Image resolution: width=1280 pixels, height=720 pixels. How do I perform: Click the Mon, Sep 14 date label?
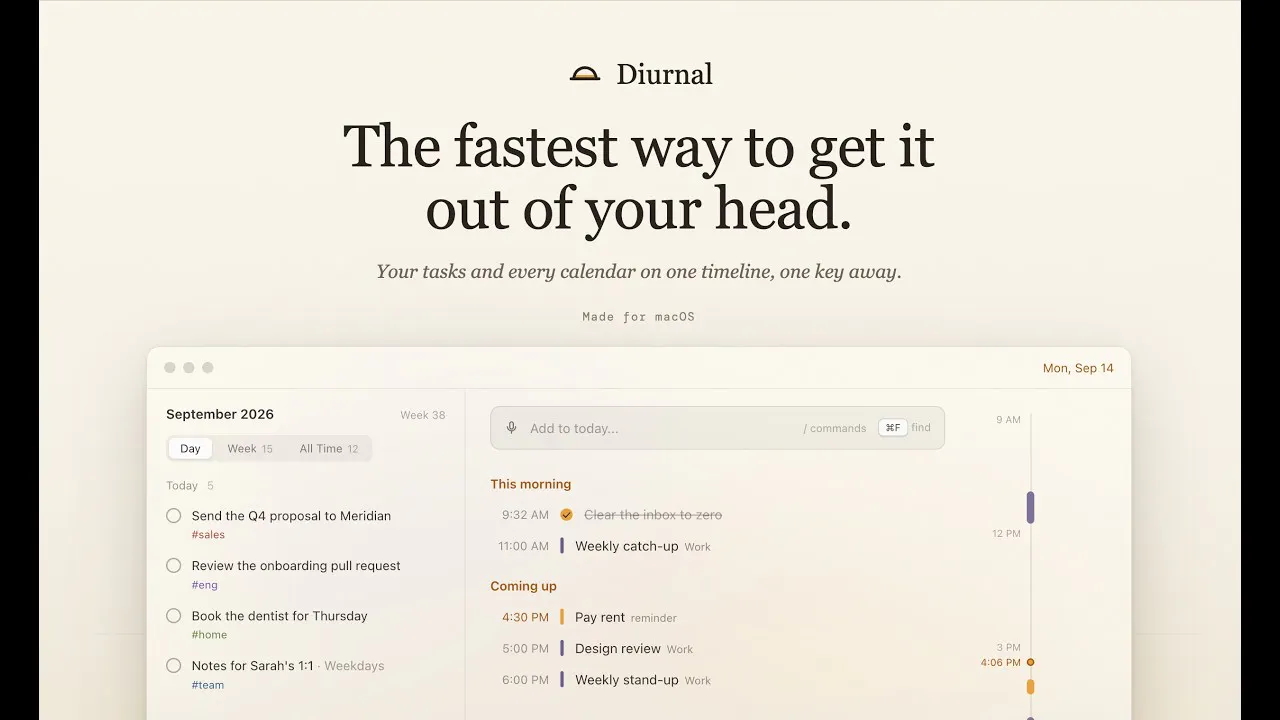click(1078, 368)
